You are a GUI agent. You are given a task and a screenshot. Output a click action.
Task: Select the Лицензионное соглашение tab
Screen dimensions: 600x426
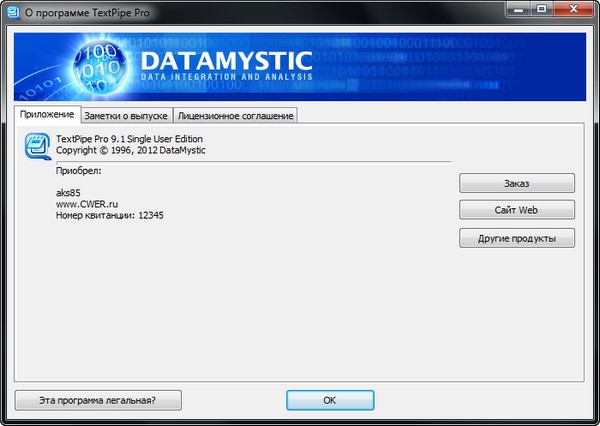(x=235, y=116)
